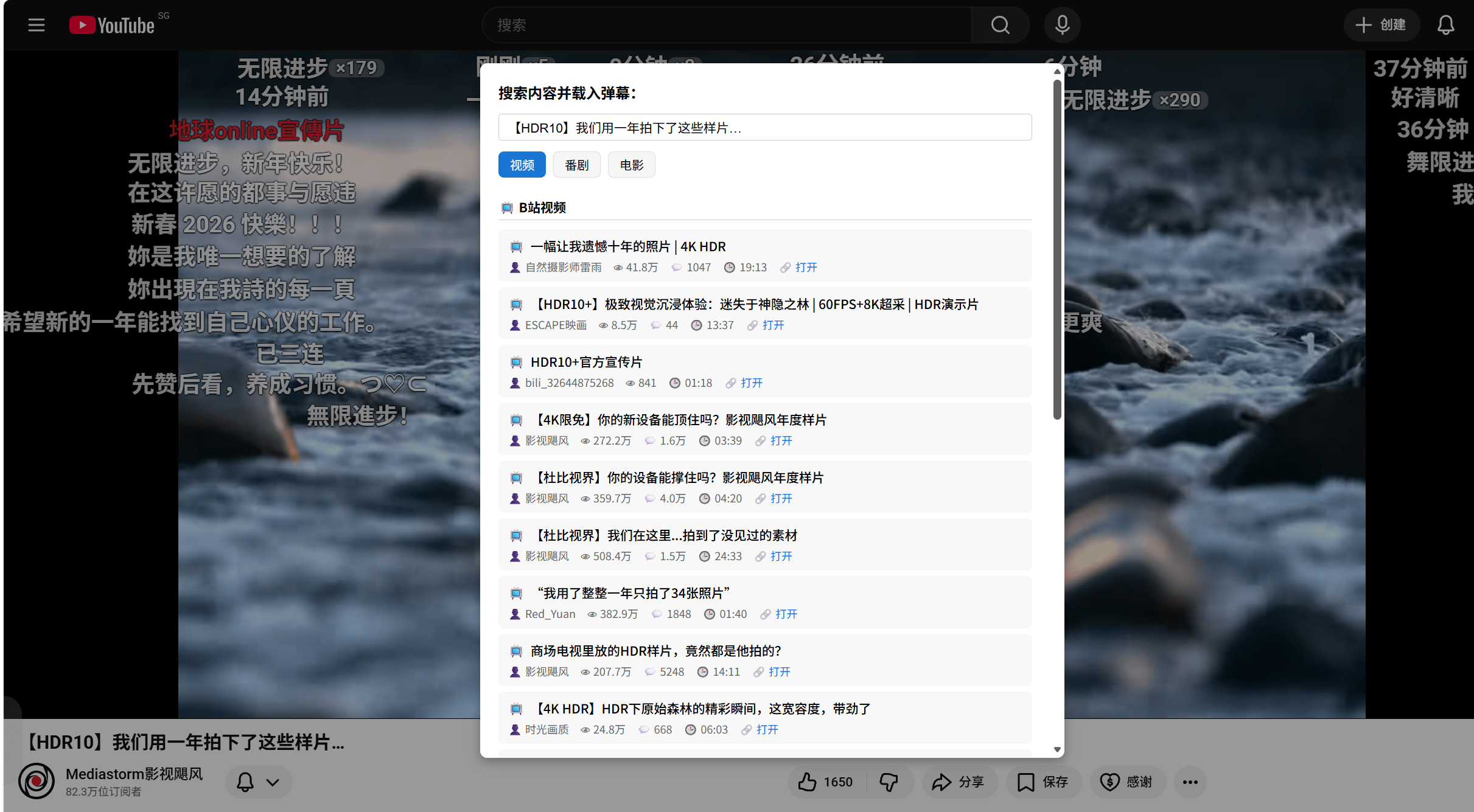
Task: Select result 商场电视里放的HDR样片，竟然都是他拍的?
Action: 655,651
